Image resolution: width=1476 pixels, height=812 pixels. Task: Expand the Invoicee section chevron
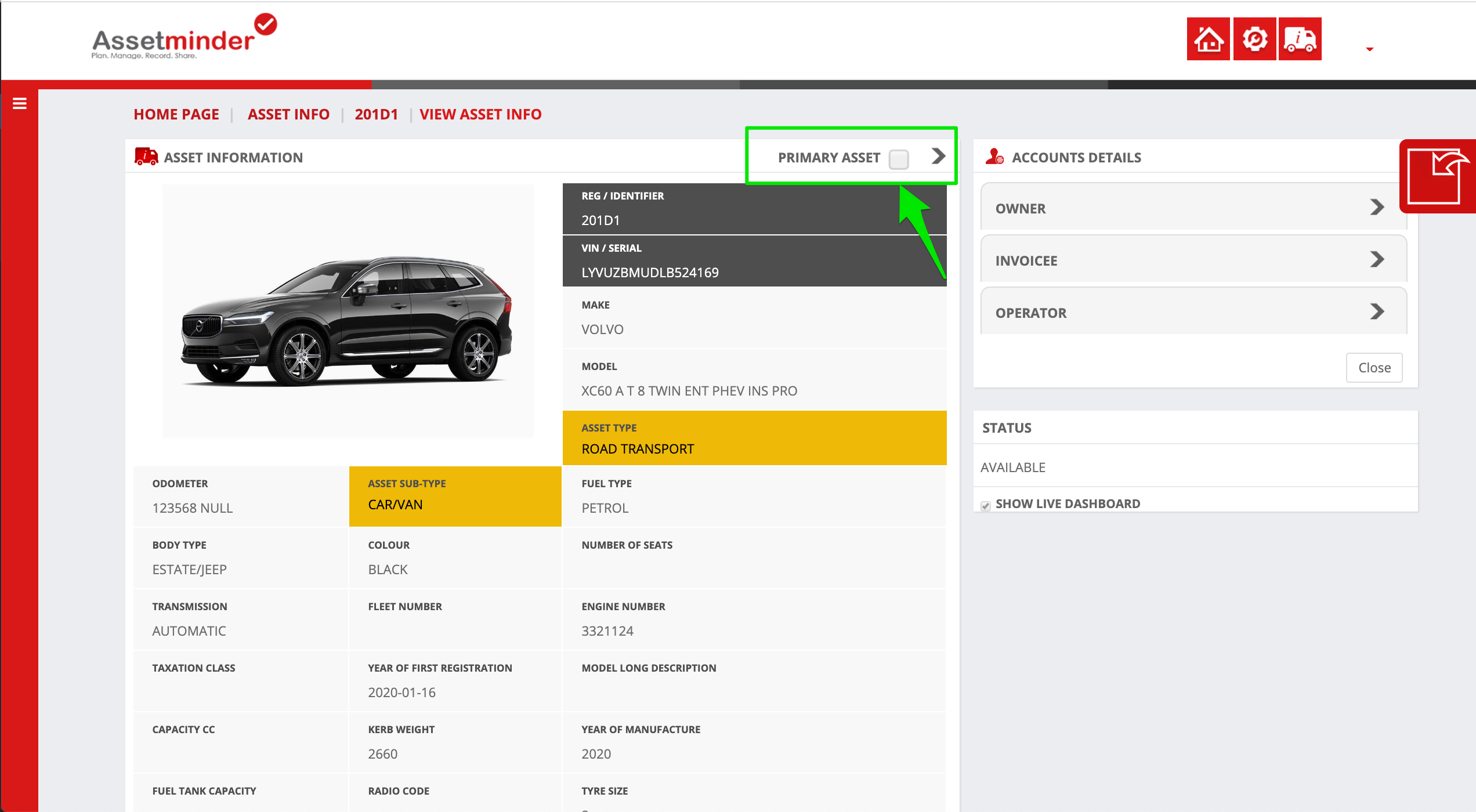(1377, 259)
